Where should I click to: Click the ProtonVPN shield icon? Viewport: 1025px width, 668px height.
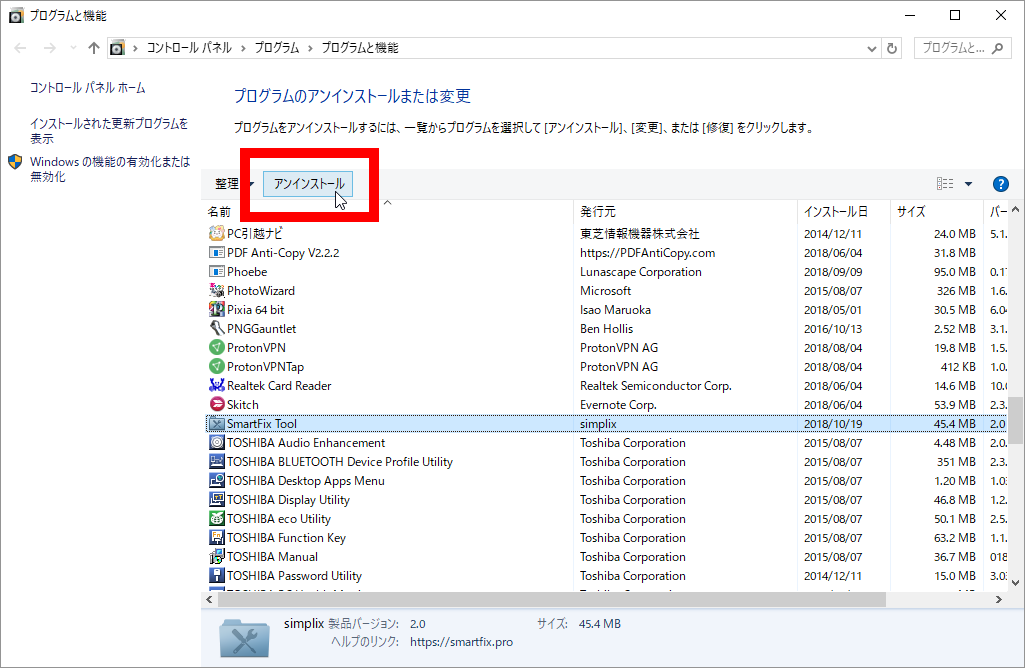click(216, 347)
